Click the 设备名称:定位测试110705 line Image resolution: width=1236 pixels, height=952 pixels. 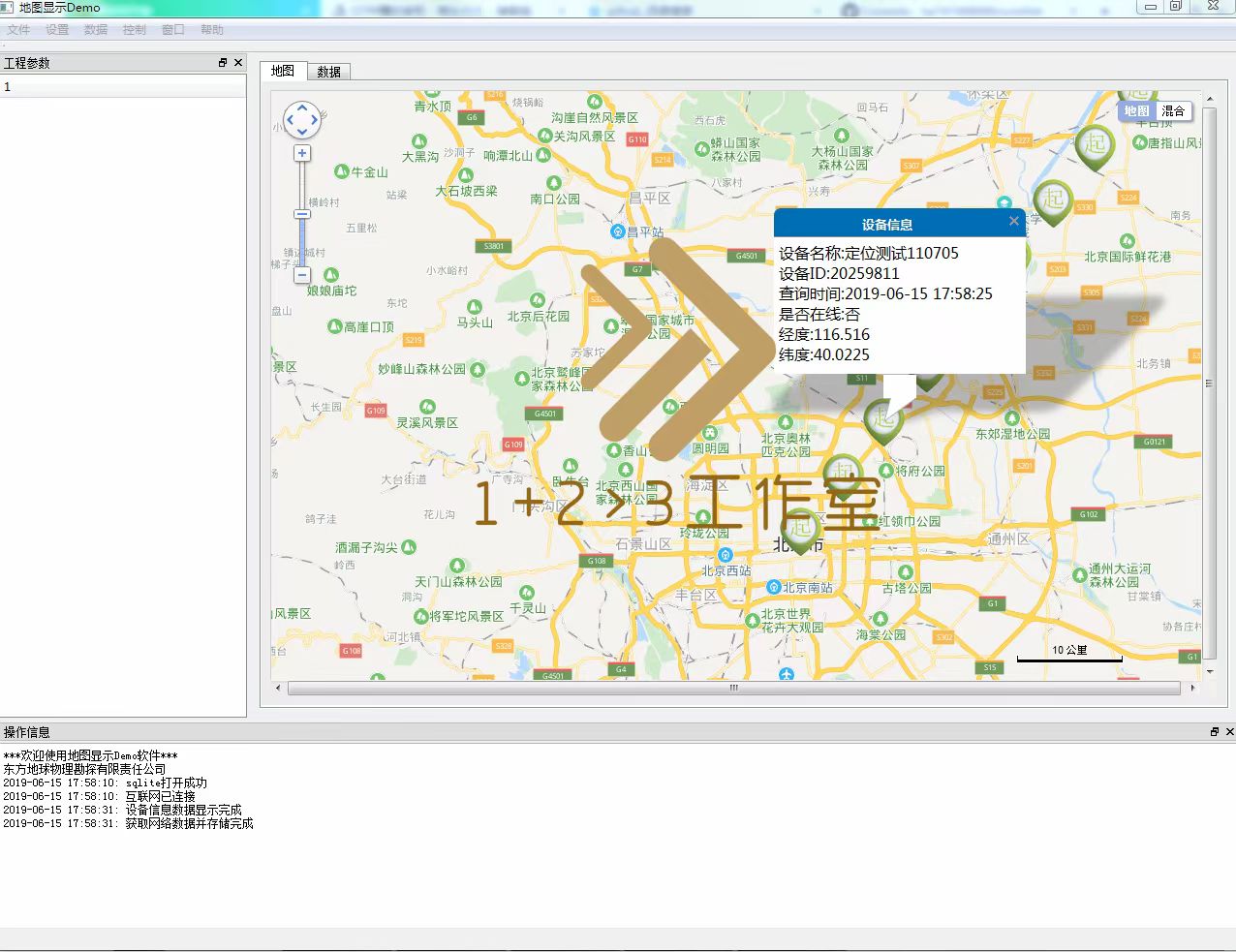click(869, 253)
